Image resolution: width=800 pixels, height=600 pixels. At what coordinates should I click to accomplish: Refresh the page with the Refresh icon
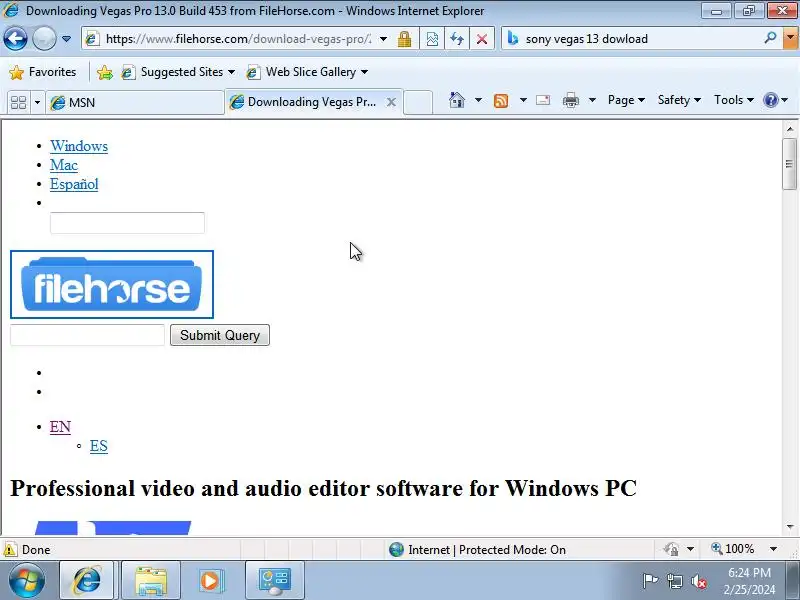point(457,39)
